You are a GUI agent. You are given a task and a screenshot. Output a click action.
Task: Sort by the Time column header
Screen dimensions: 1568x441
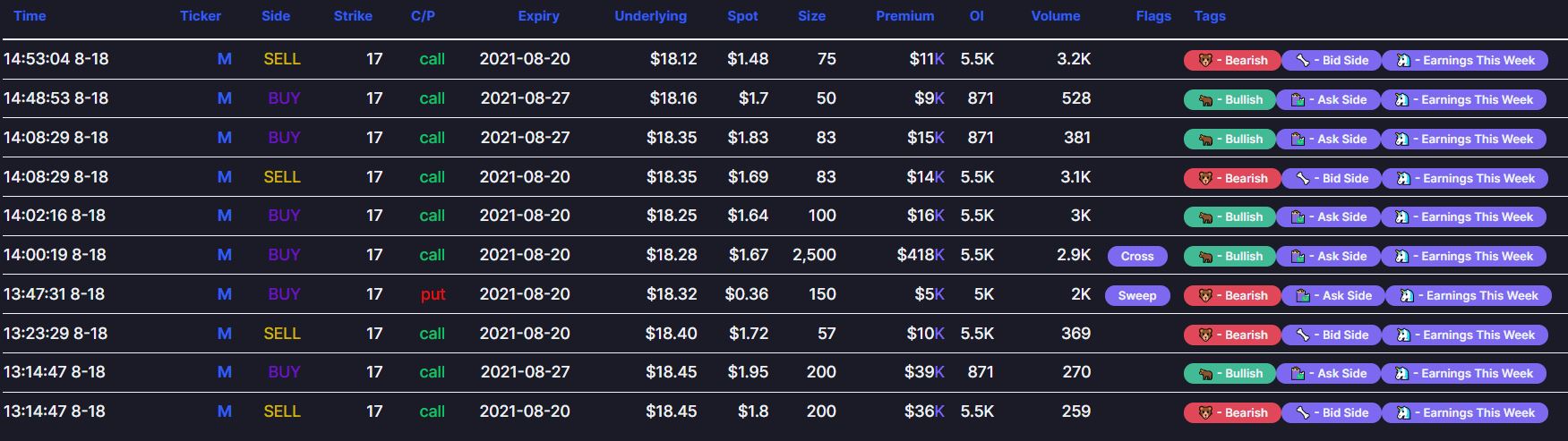(30, 16)
